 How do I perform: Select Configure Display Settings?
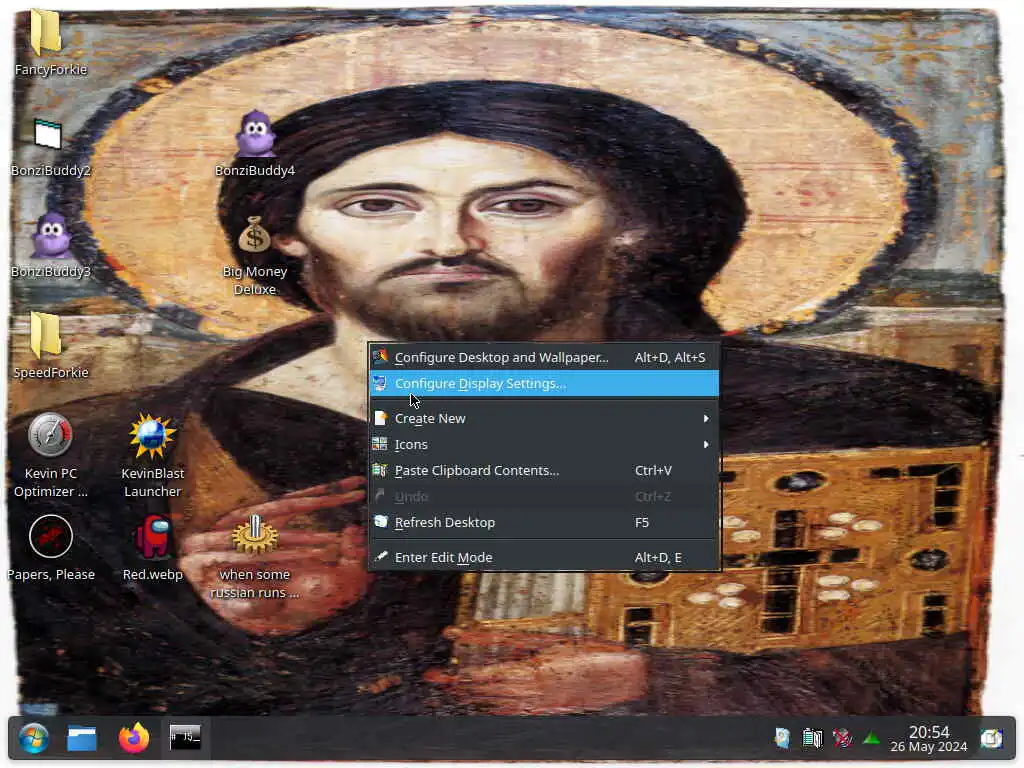click(x=544, y=383)
